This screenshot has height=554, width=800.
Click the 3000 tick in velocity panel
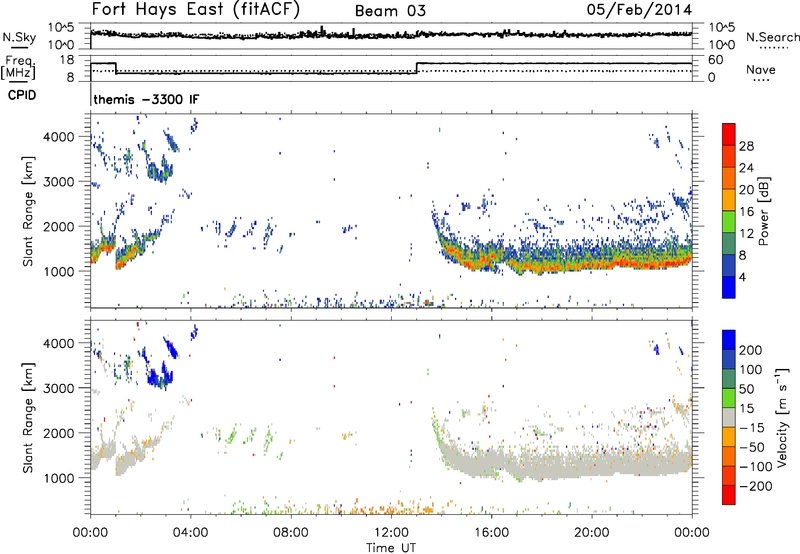tap(59, 388)
